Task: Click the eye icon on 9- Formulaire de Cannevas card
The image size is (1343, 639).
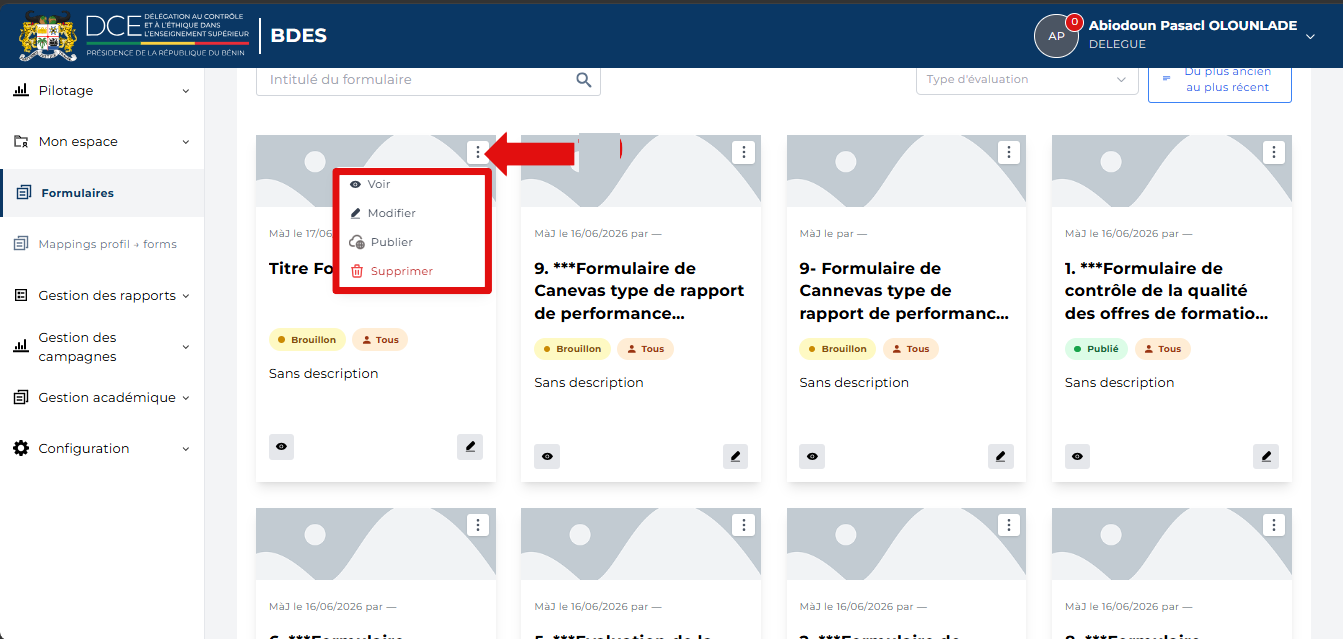Action: pyautogui.click(x=812, y=456)
